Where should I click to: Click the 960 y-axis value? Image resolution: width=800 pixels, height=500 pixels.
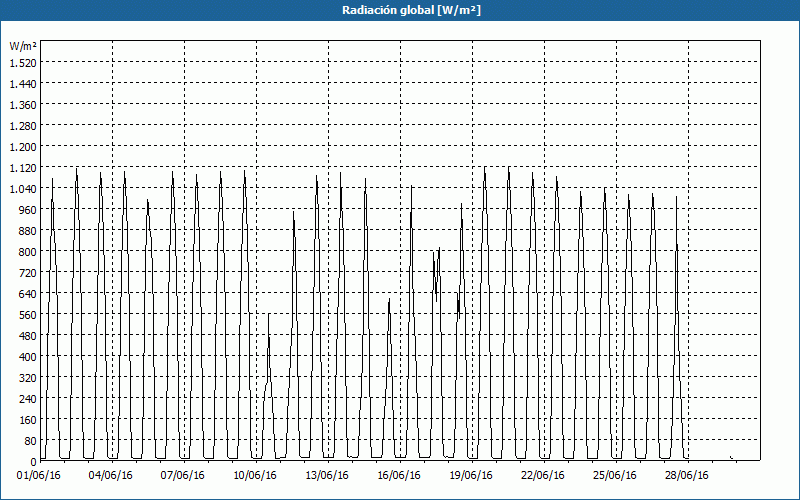coord(29,210)
